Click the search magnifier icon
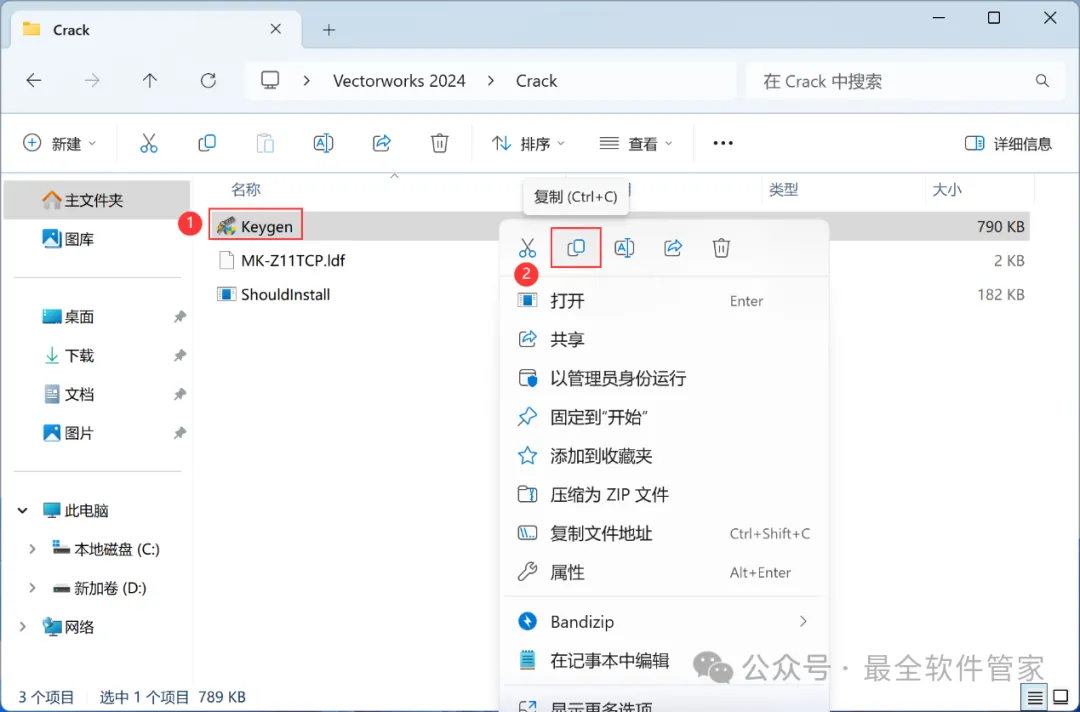This screenshot has height=712, width=1080. [1042, 81]
